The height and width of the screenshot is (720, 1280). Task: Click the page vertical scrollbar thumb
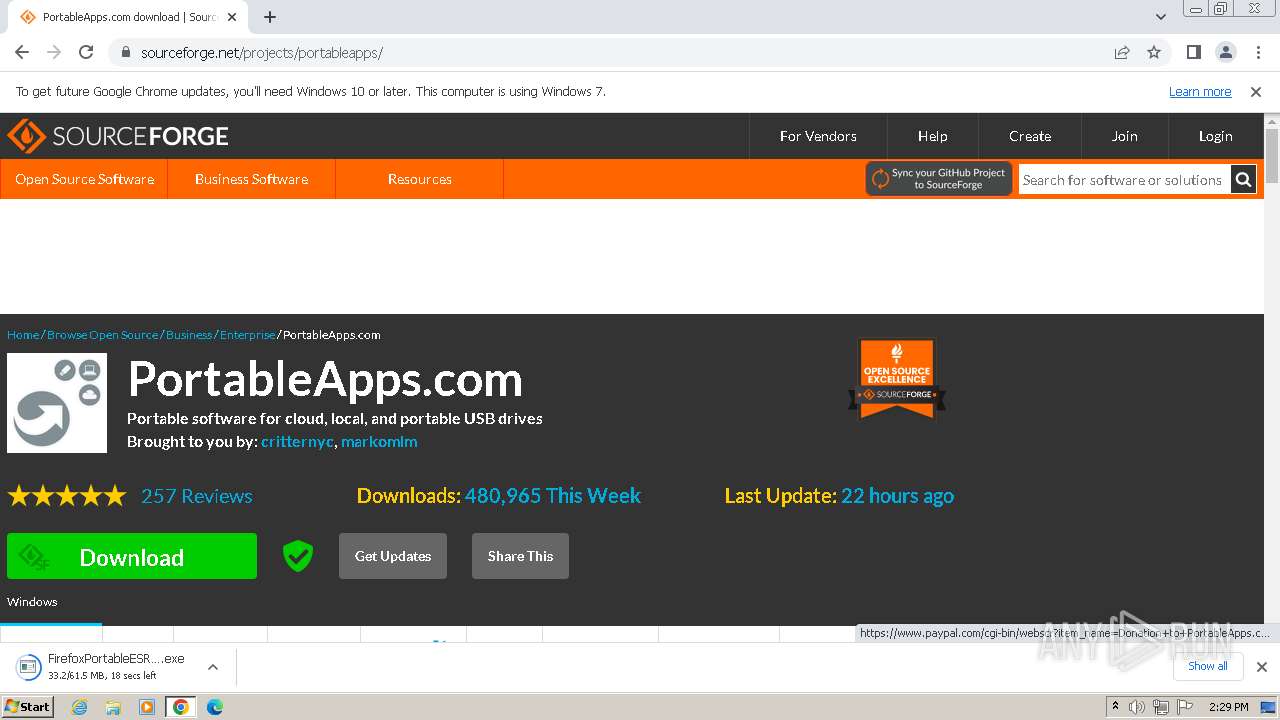pyautogui.click(x=1272, y=155)
